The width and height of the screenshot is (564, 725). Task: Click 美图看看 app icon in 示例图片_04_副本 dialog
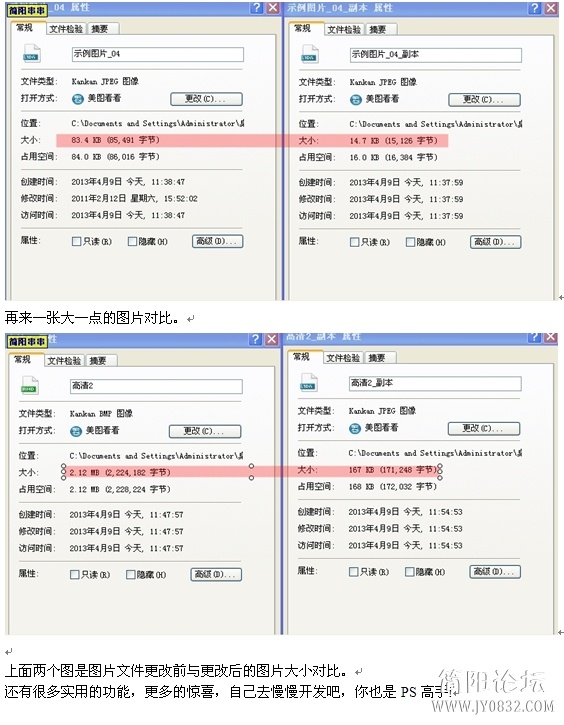tap(355, 99)
